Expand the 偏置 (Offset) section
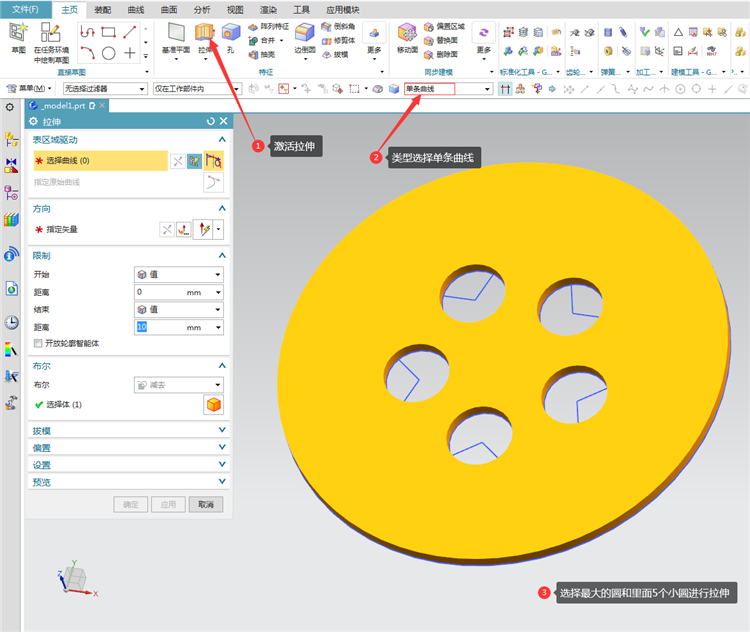 click(x=129, y=448)
